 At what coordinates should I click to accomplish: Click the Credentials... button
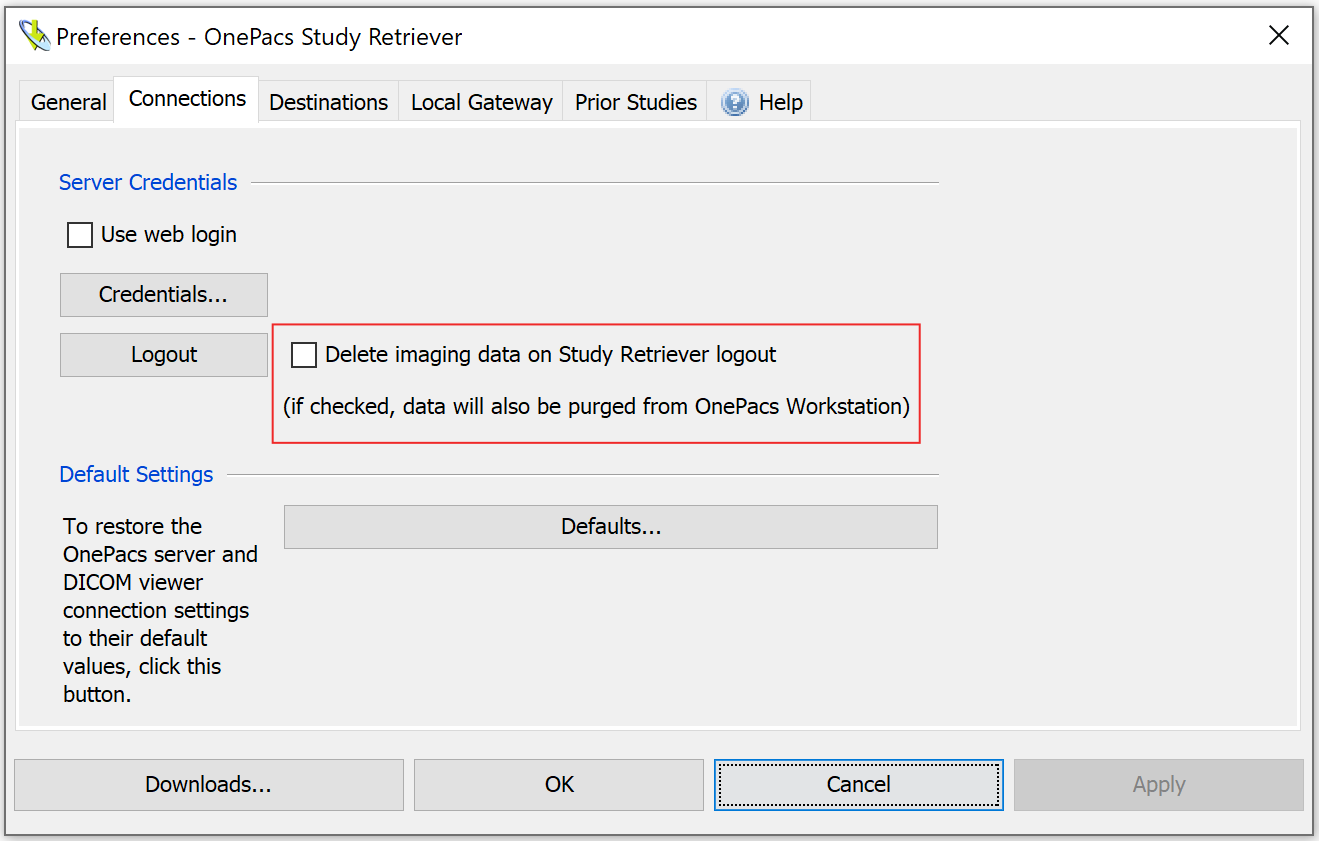164,295
